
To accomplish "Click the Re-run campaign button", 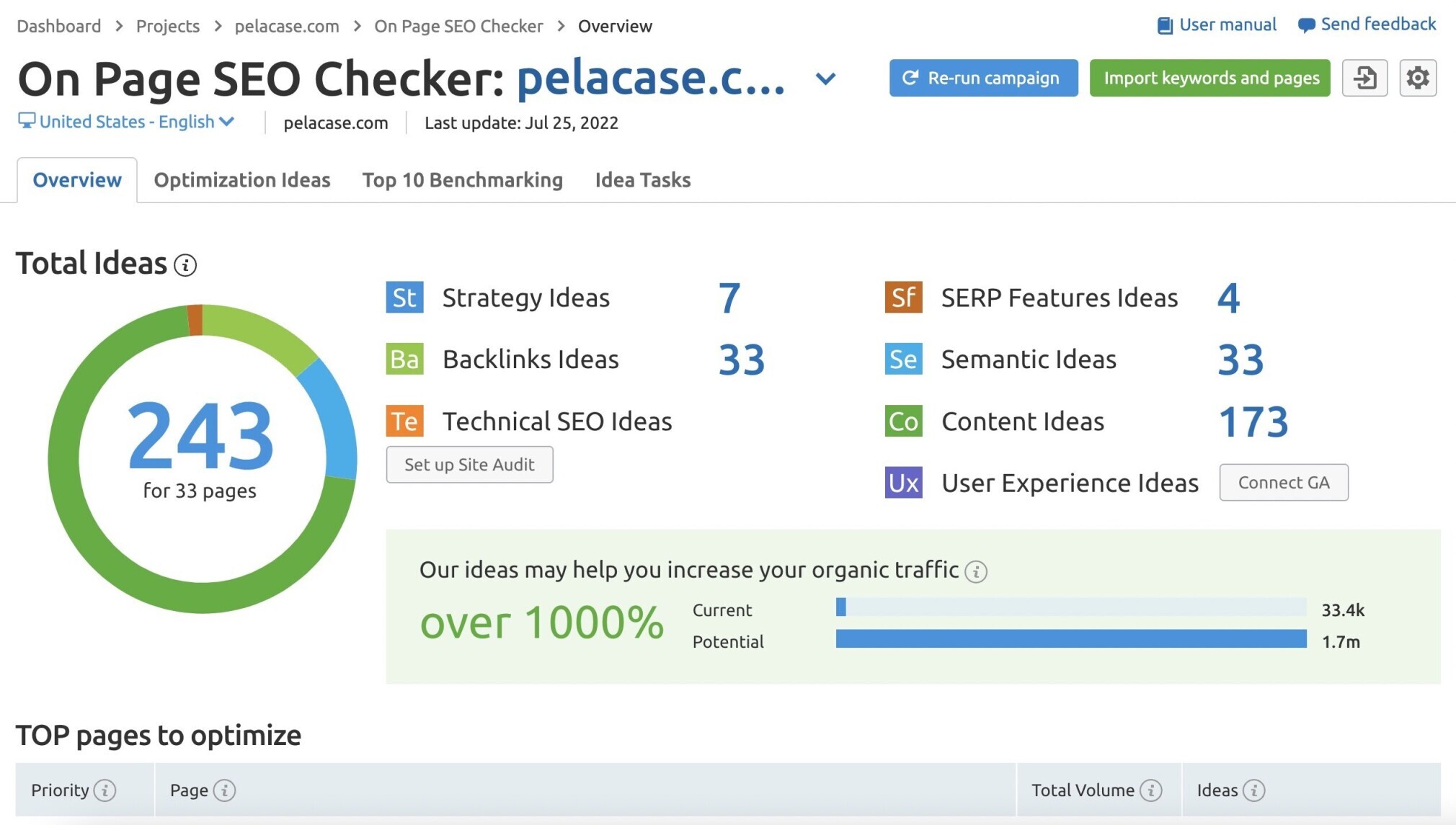I will (984, 78).
